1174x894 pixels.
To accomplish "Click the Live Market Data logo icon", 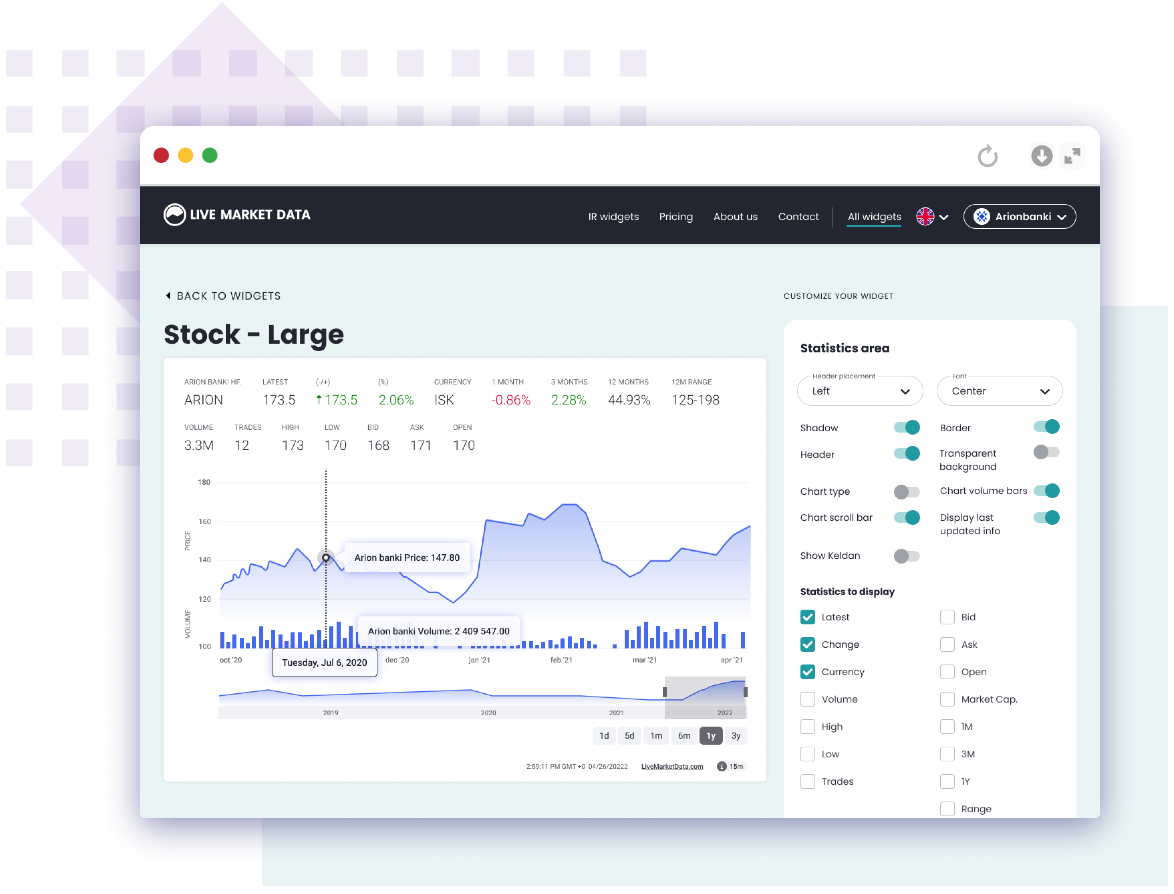I will 173,214.
